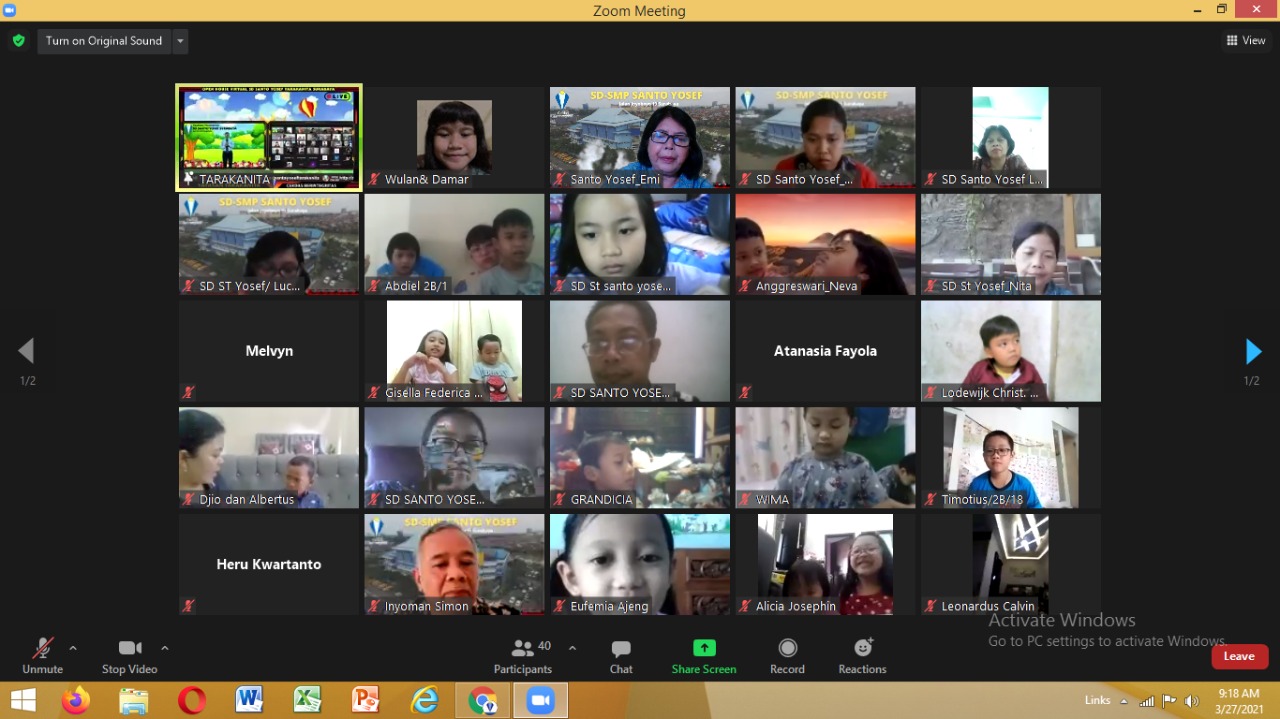Image resolution: width=1280 pixels, height=719 pixels.
Task: Unmute the microphone
Action: [42, 656]
